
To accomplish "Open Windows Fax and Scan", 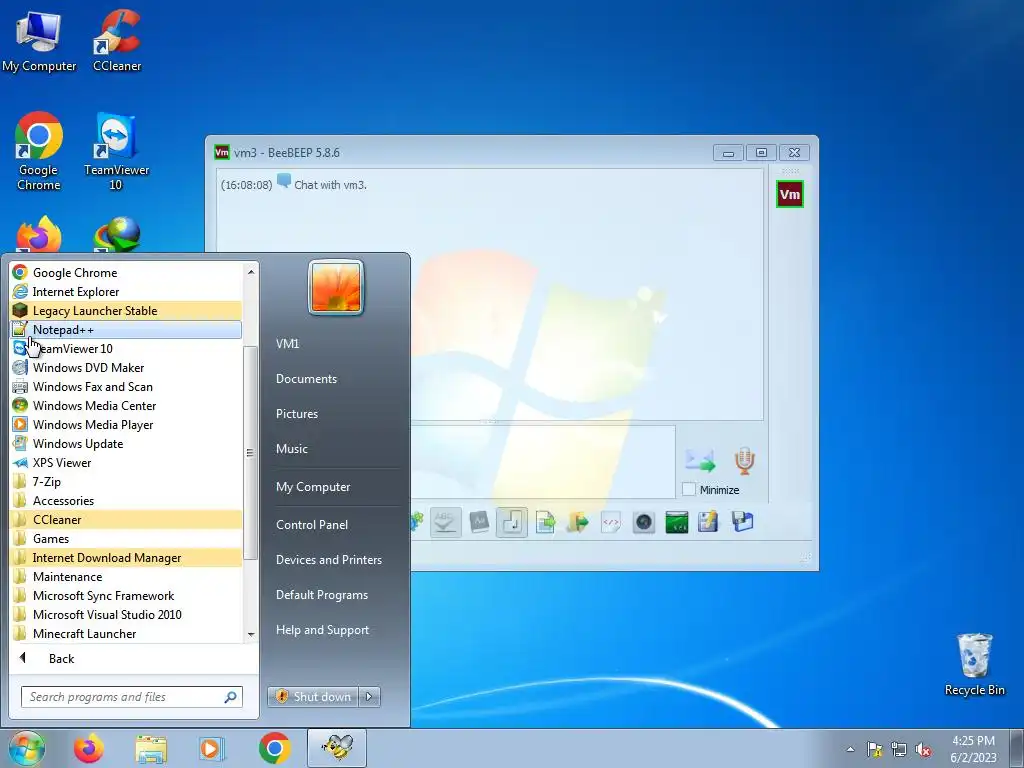I will pos(126,387).
